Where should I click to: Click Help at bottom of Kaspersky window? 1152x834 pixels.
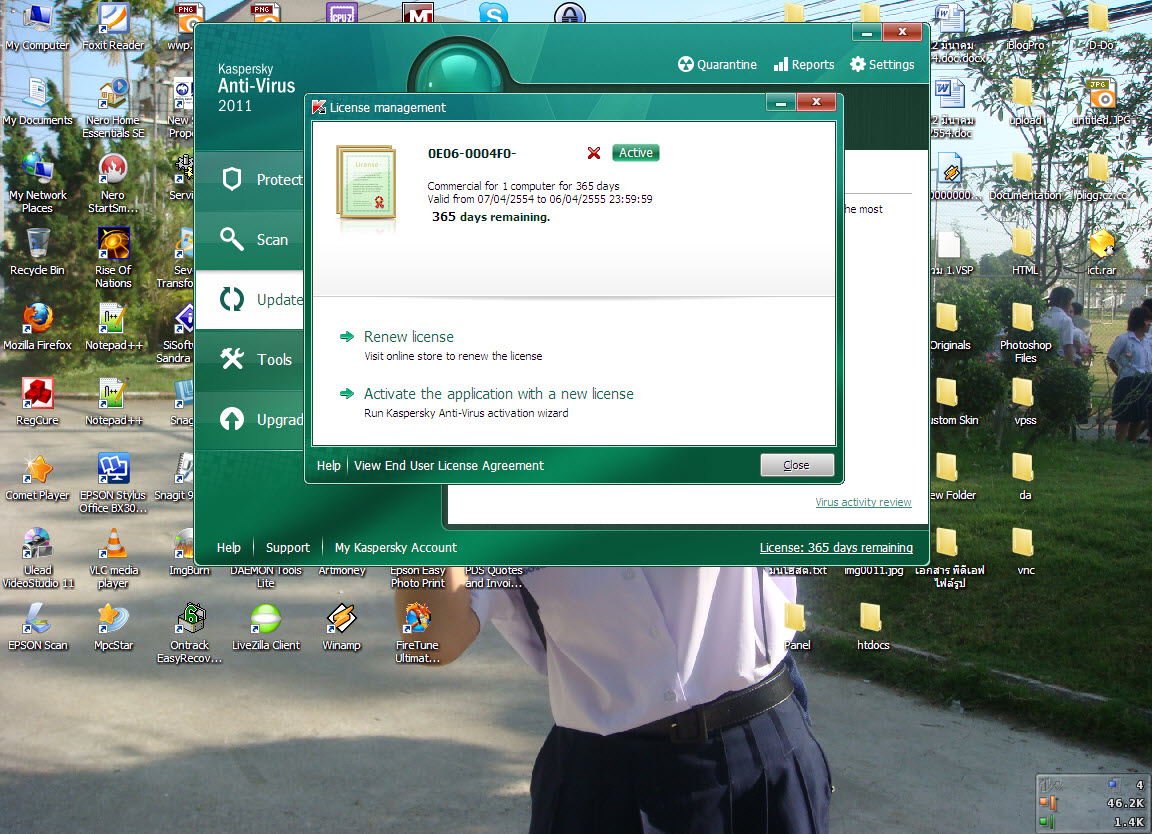coord(228,547)
